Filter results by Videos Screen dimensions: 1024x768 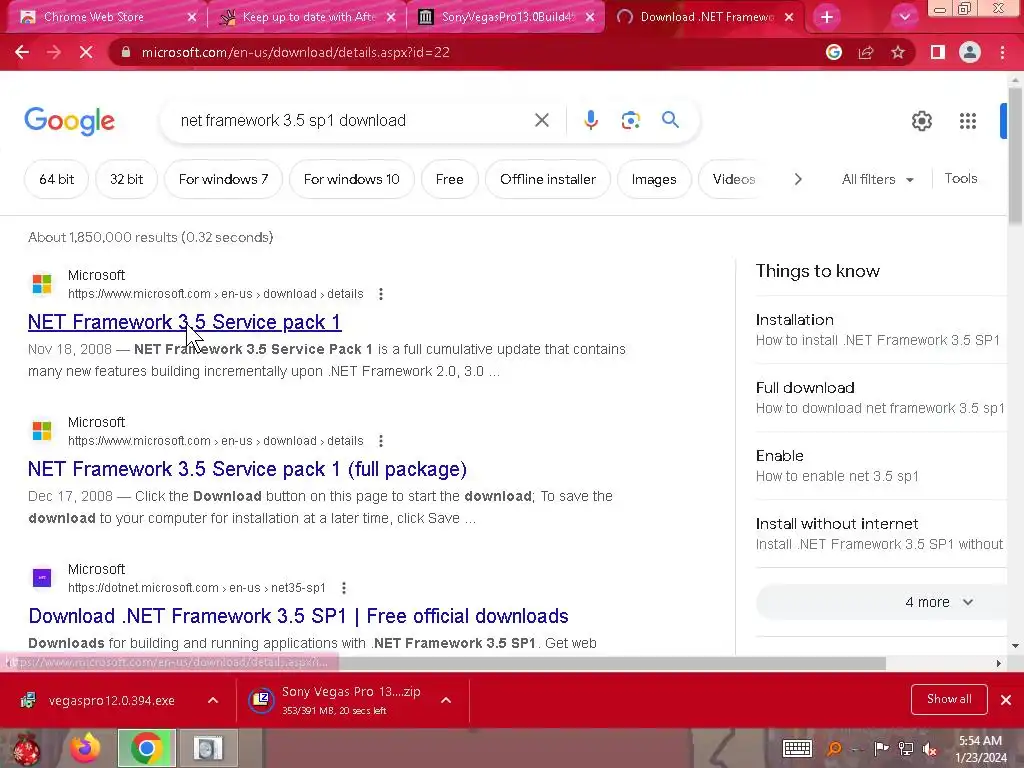pyautogui.click(x=733, y=180)
